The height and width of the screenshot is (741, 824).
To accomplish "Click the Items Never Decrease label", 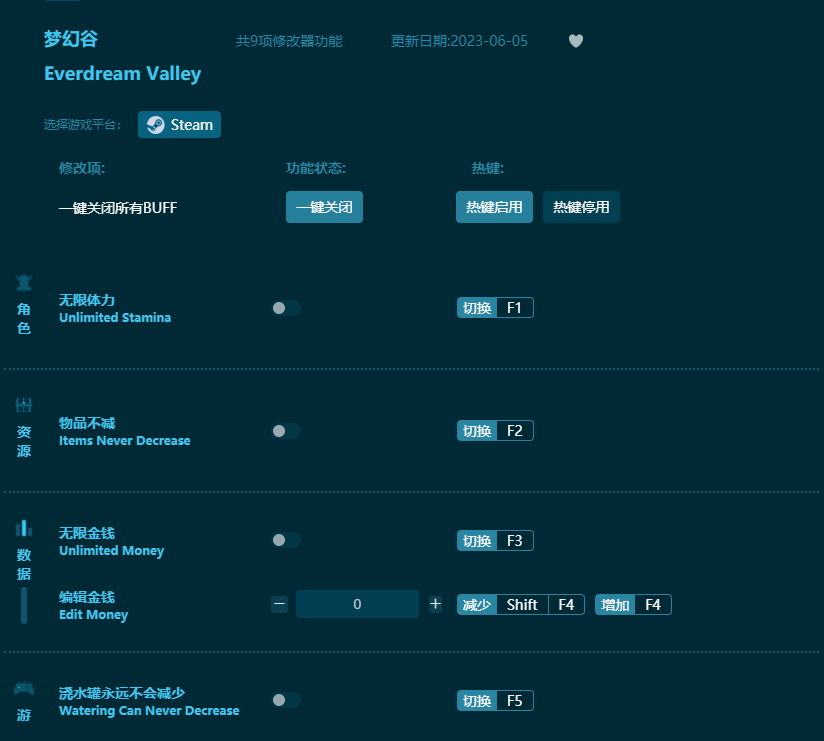I will coord(125,440).
